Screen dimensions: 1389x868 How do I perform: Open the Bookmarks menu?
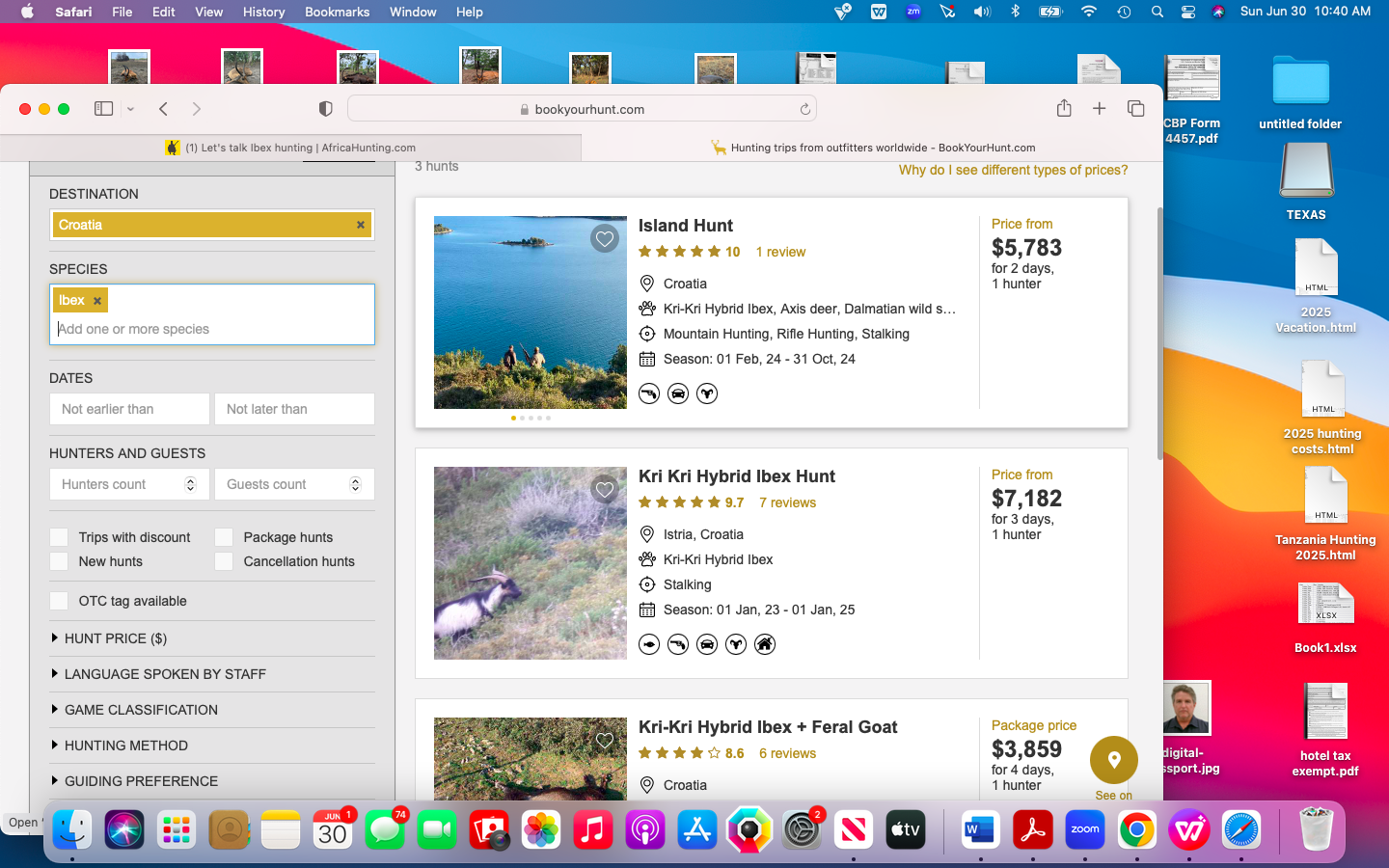click(337, 12)
